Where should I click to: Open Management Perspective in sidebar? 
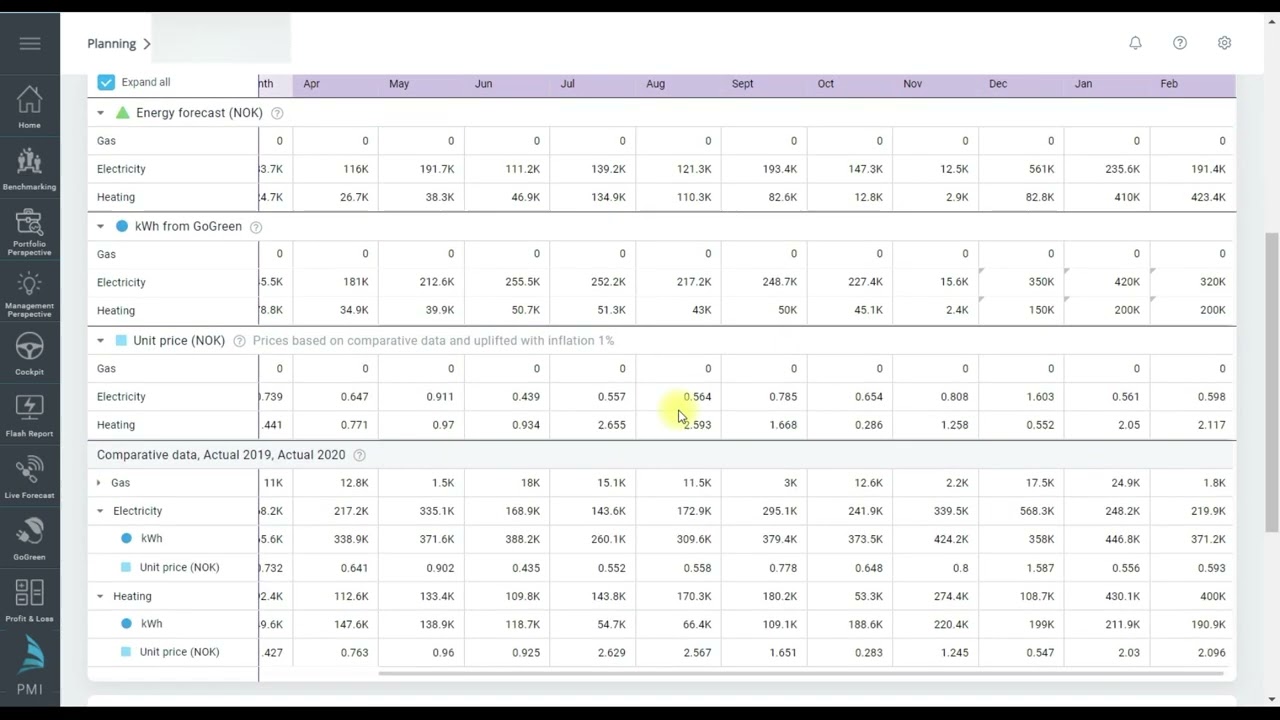tap(29, 294)
